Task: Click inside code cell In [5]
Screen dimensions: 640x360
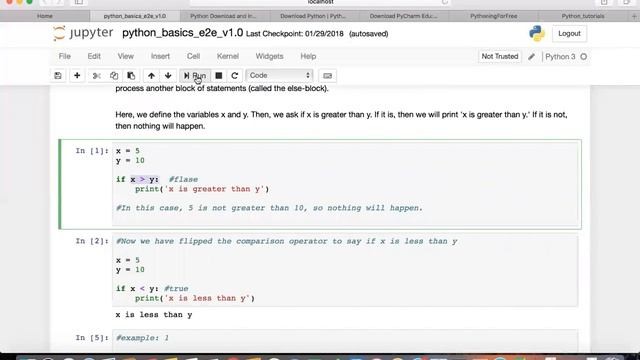Action: tap(345, 340)
